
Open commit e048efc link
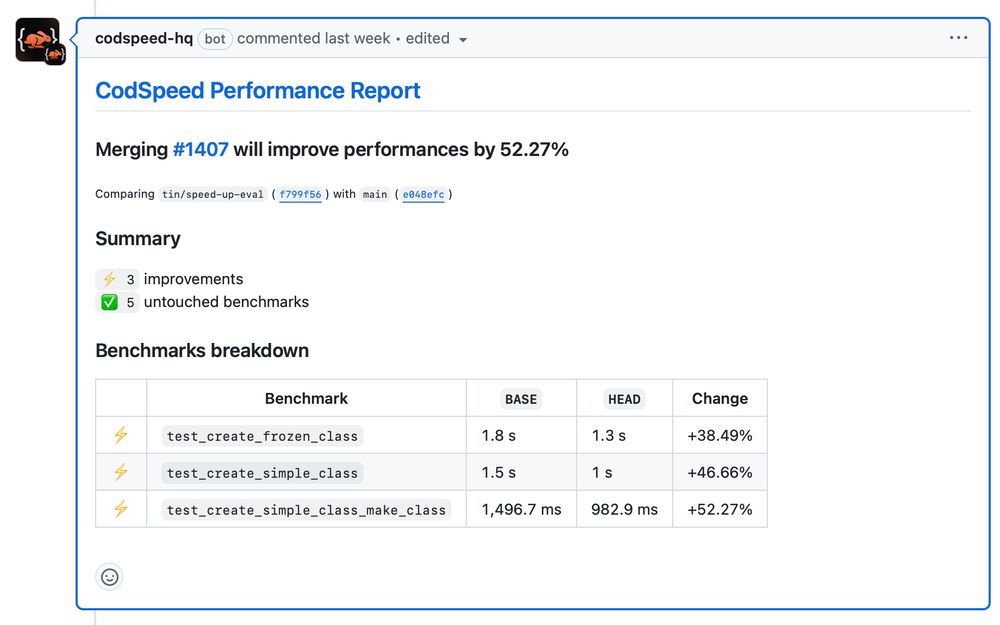click(x=423, y=195)
